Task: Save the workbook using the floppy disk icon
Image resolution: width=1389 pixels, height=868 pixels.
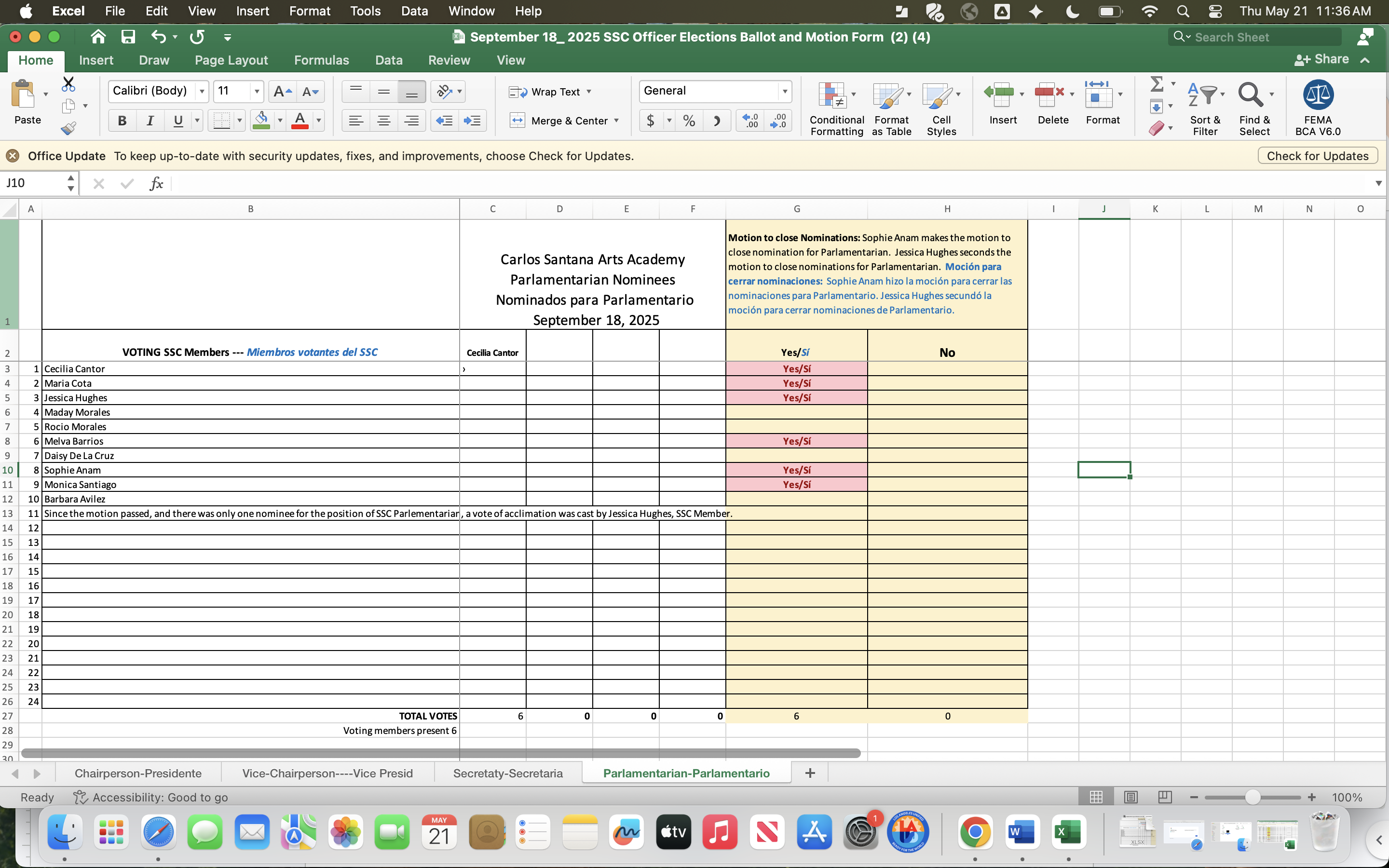Action: coord(128,37)
